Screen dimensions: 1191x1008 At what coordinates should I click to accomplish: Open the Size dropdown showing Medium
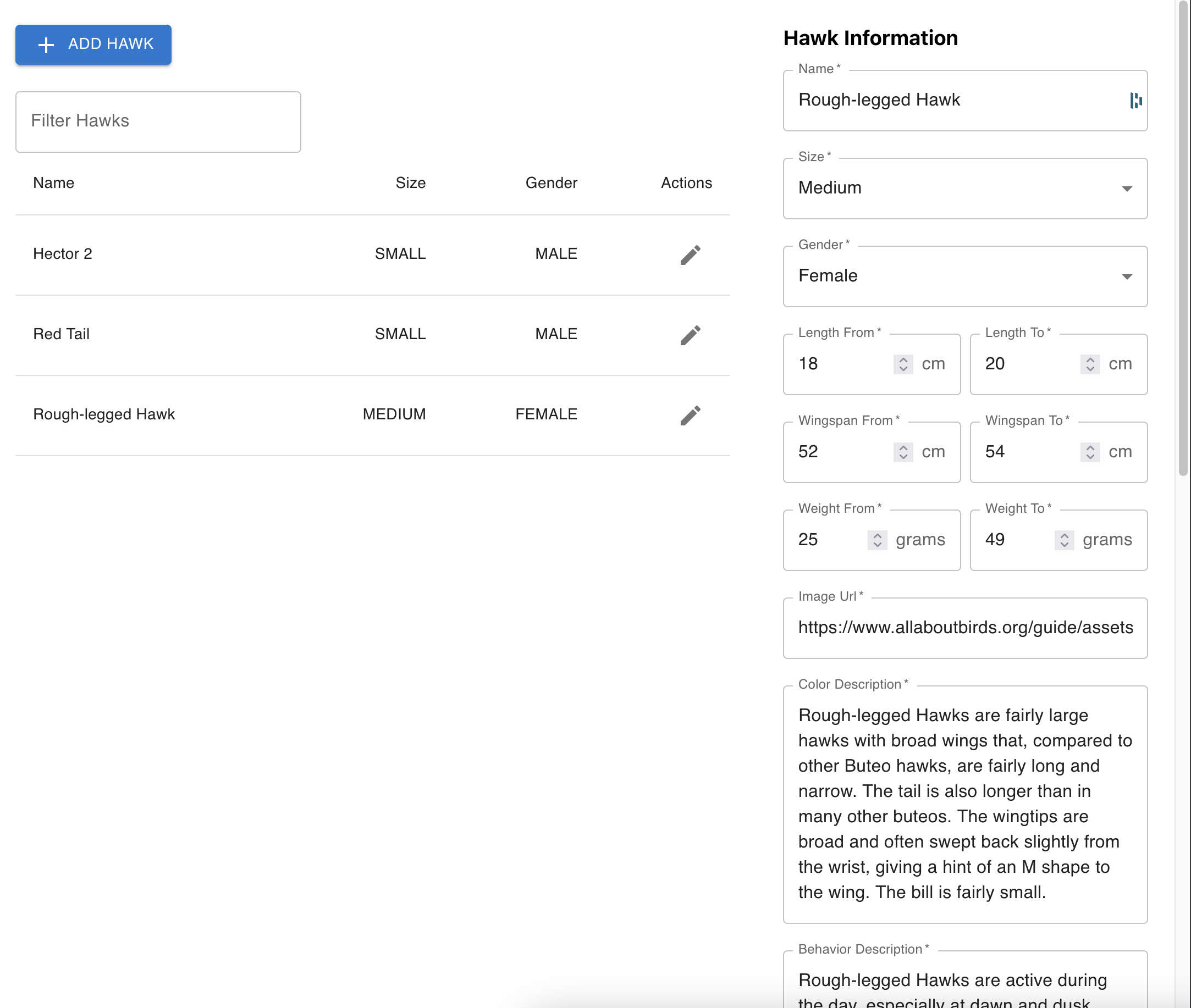point(964,189)
